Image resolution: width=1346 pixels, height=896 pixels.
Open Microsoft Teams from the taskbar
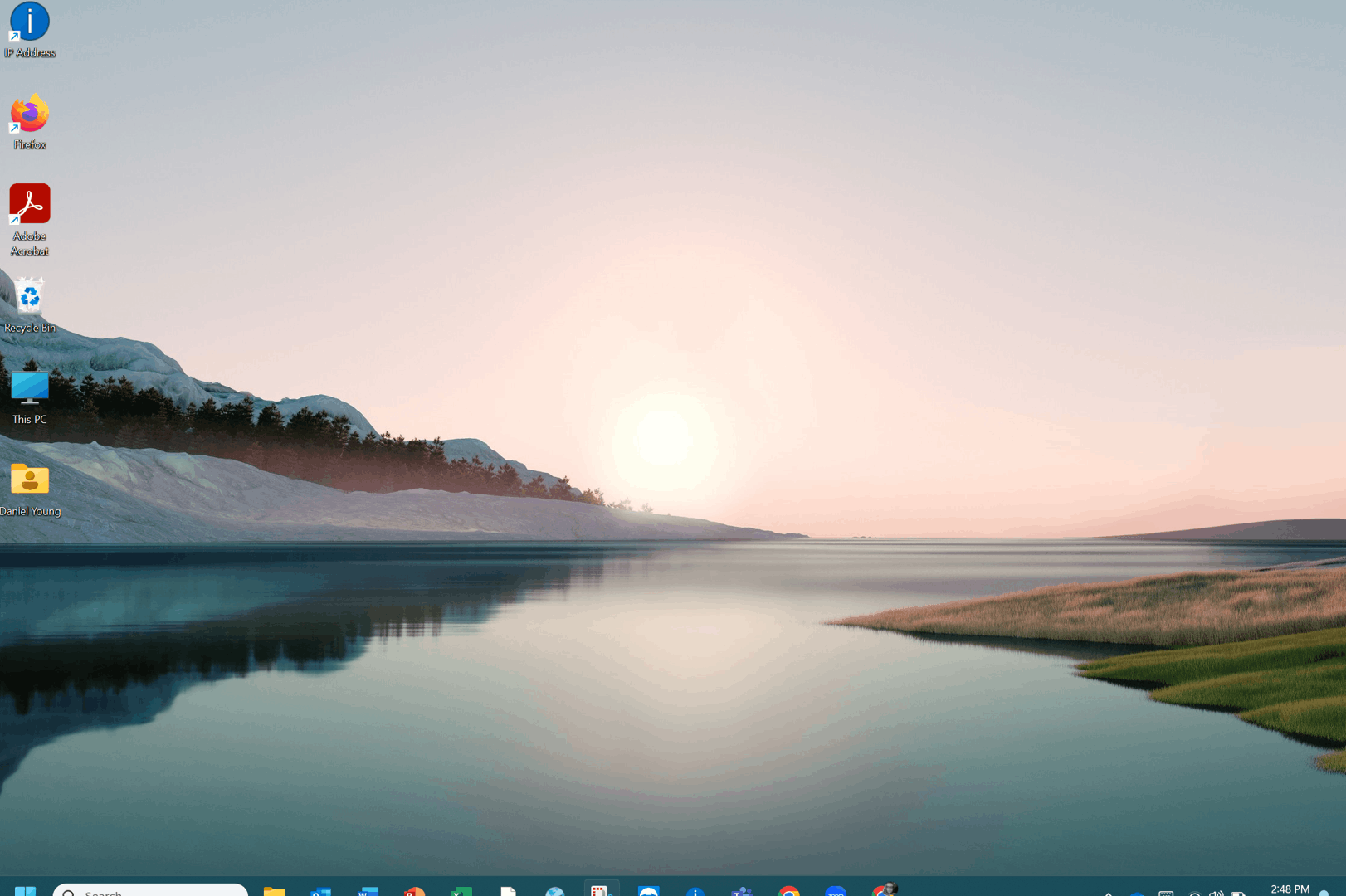(742, 892)
